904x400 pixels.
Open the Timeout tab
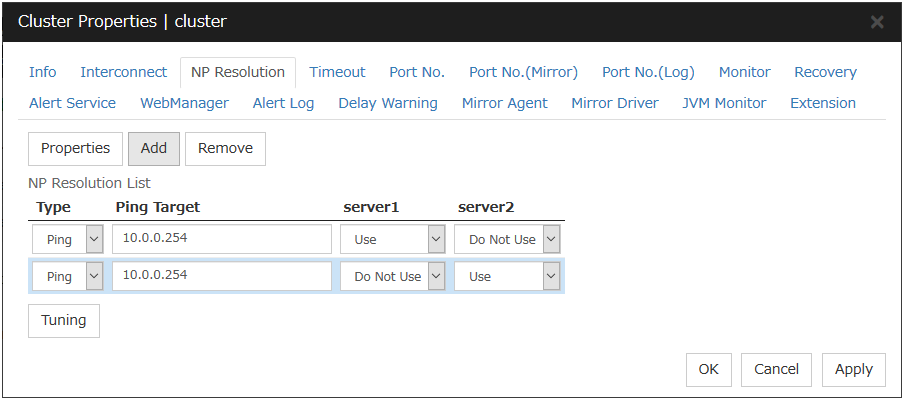[337, 72]
